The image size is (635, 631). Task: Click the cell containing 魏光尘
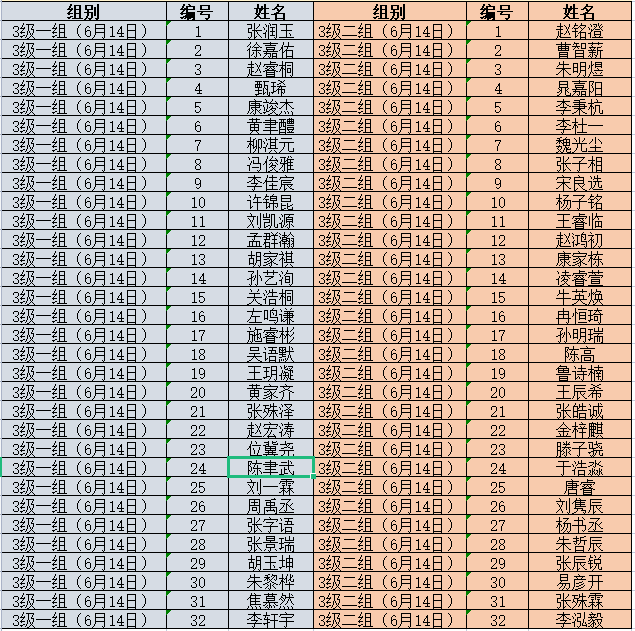coord(579,145)
